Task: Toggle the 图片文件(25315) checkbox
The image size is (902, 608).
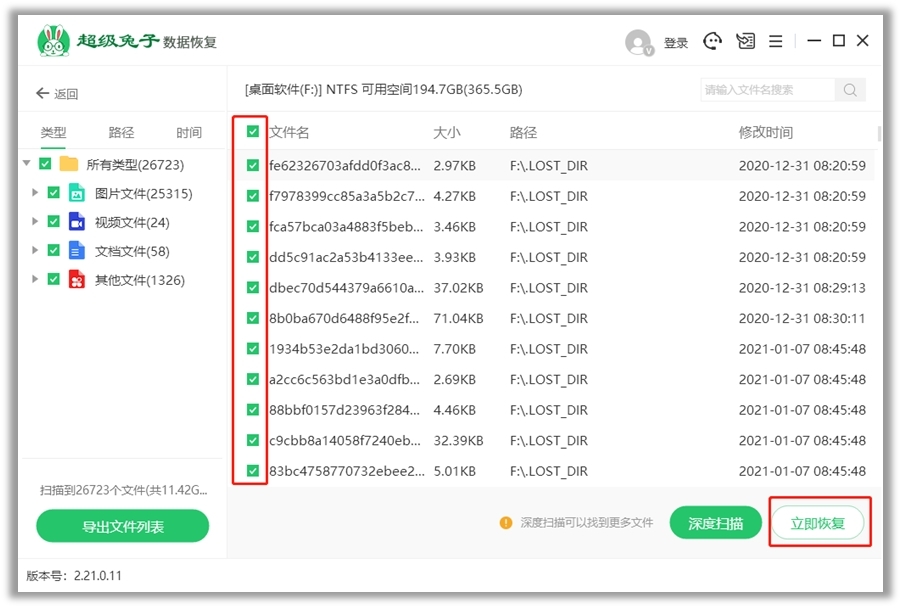Action: 53,193
